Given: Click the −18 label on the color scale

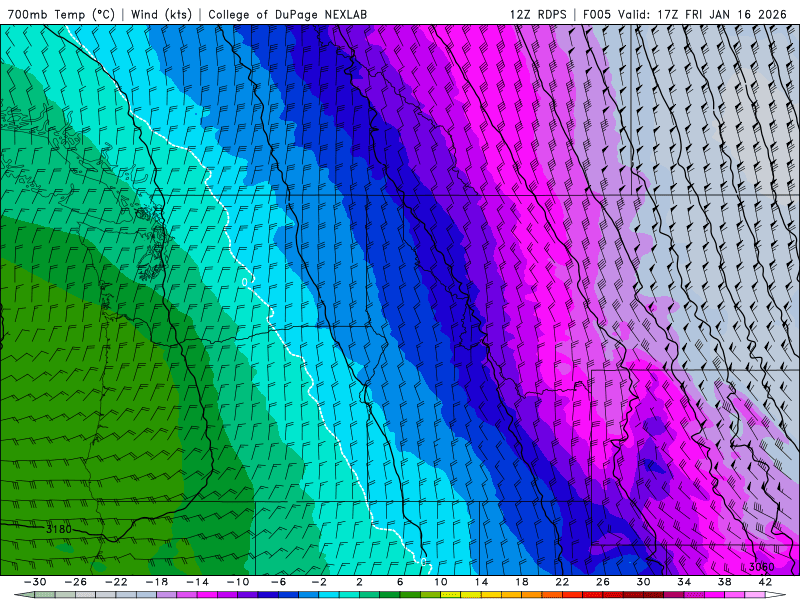Looking at the screenshot, I should (157, 582).
